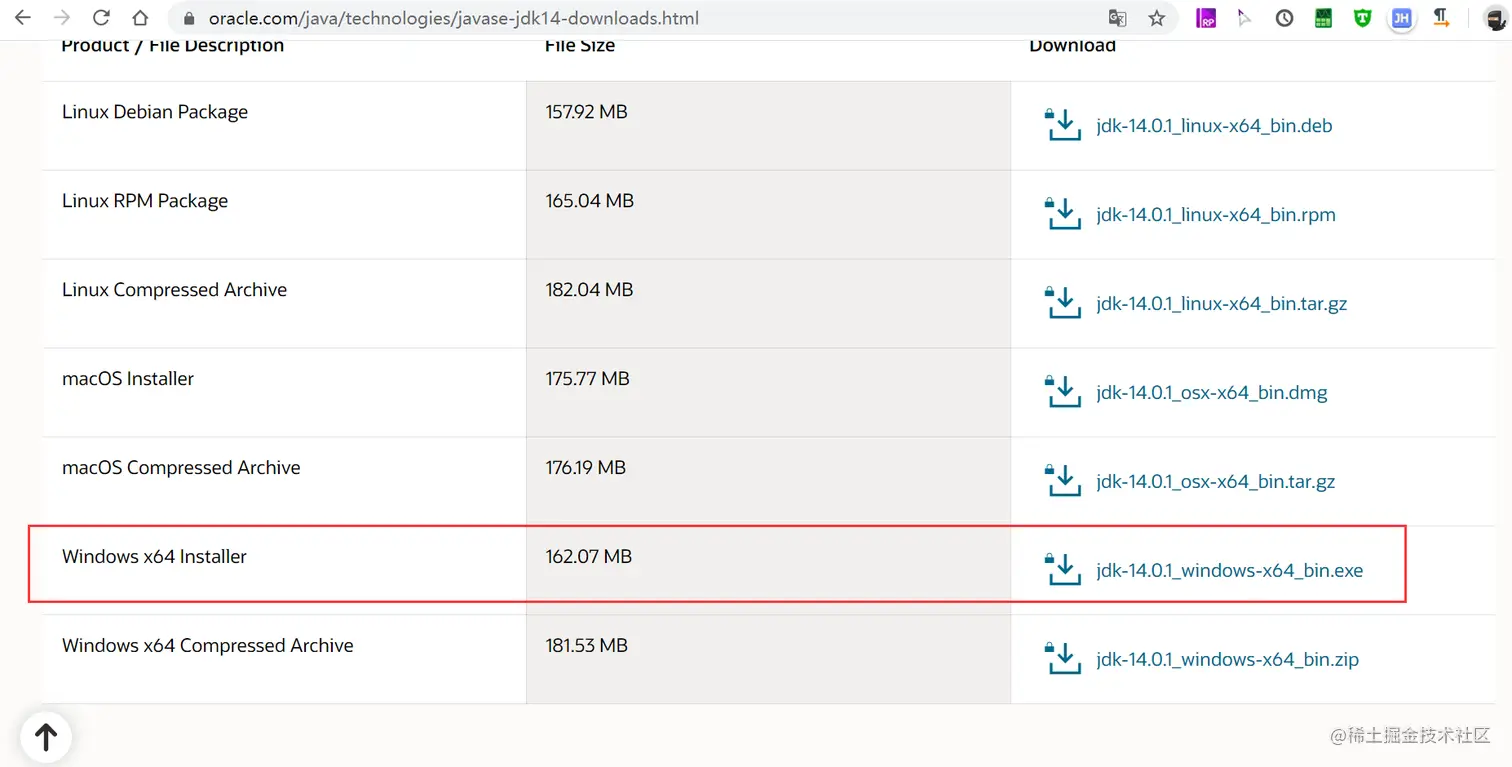
Task: Click download icon beside windows-x64_bin.zip
Action: 1063,659
